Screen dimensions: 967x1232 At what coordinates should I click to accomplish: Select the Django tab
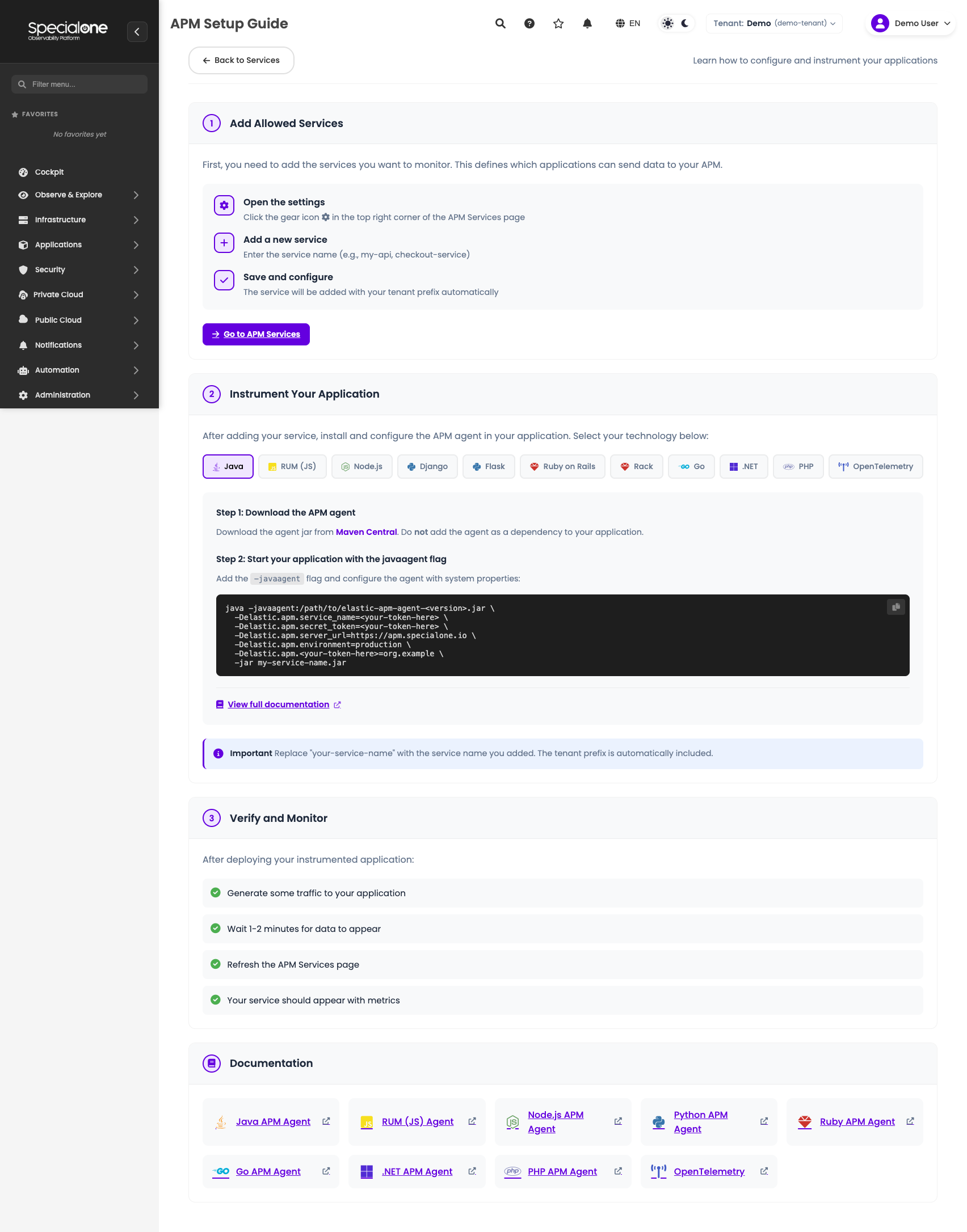tap(427, 466)
